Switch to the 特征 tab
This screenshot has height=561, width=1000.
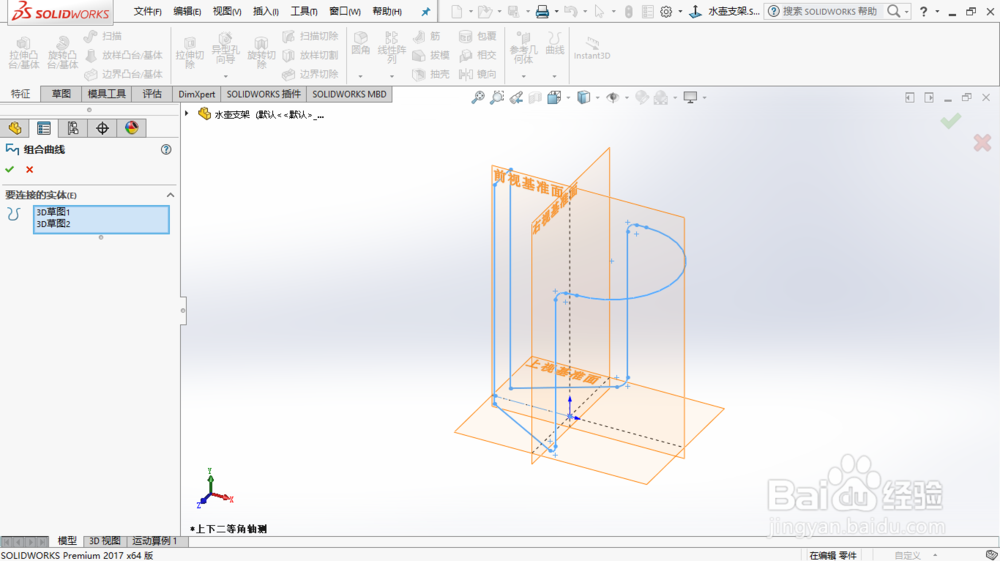point(20,94)
